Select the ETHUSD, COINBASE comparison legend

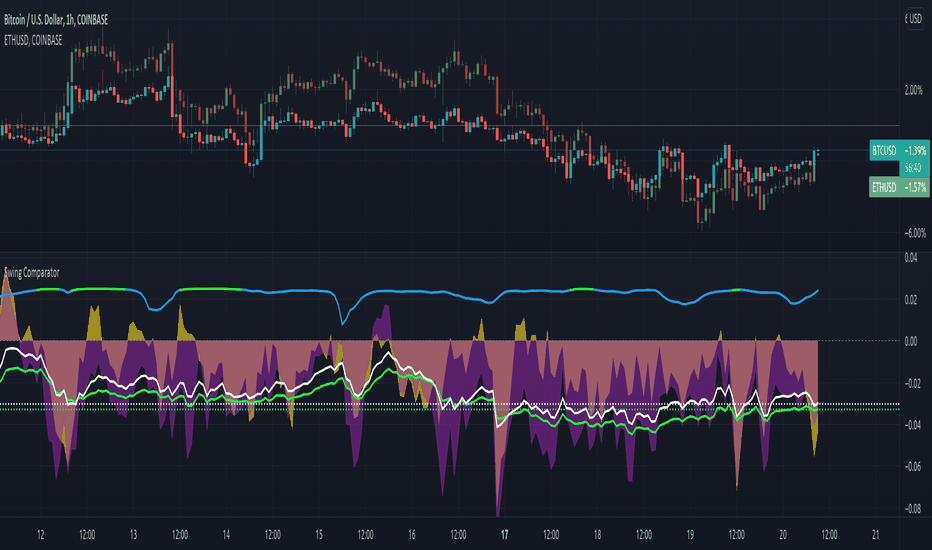[33, 40]
